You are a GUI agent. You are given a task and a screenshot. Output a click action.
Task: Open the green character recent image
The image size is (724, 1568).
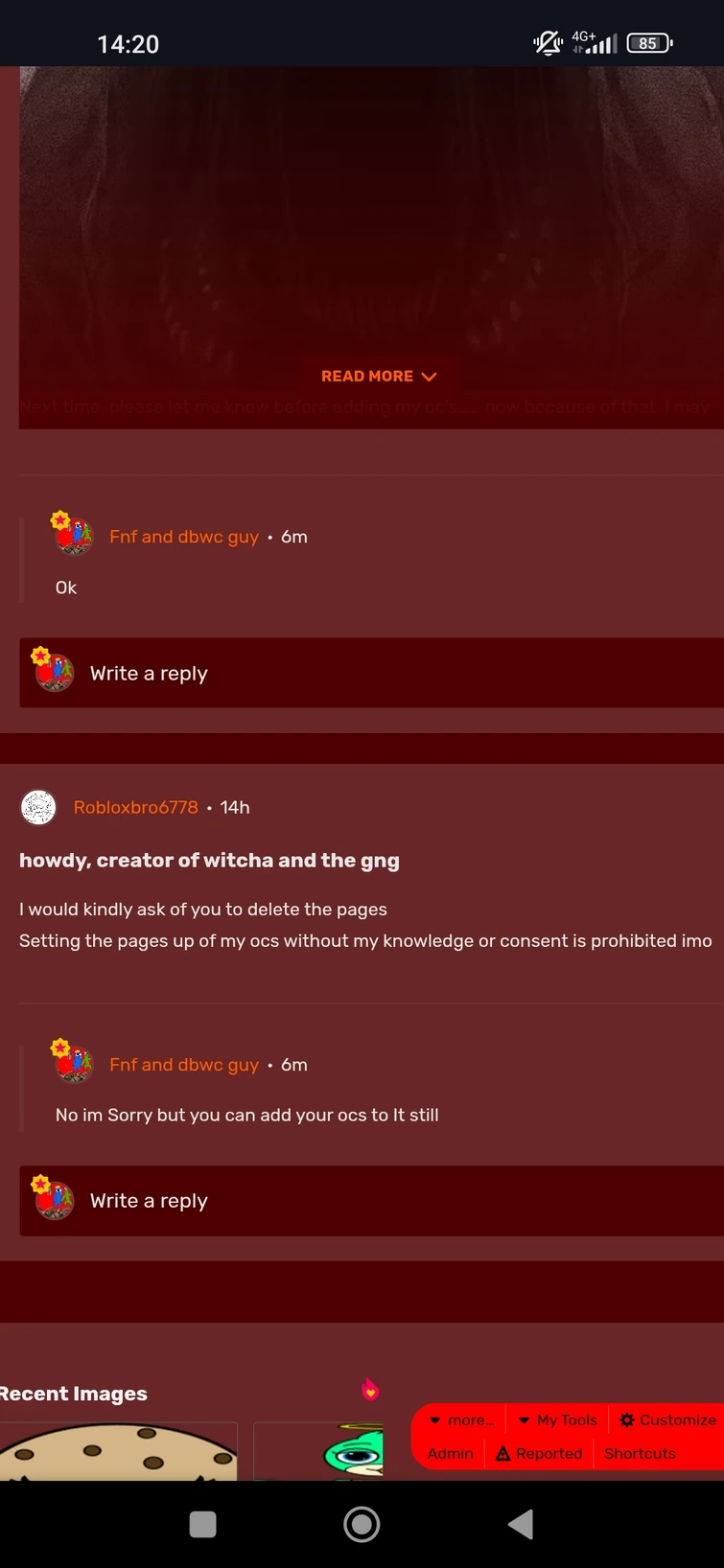318,1451
